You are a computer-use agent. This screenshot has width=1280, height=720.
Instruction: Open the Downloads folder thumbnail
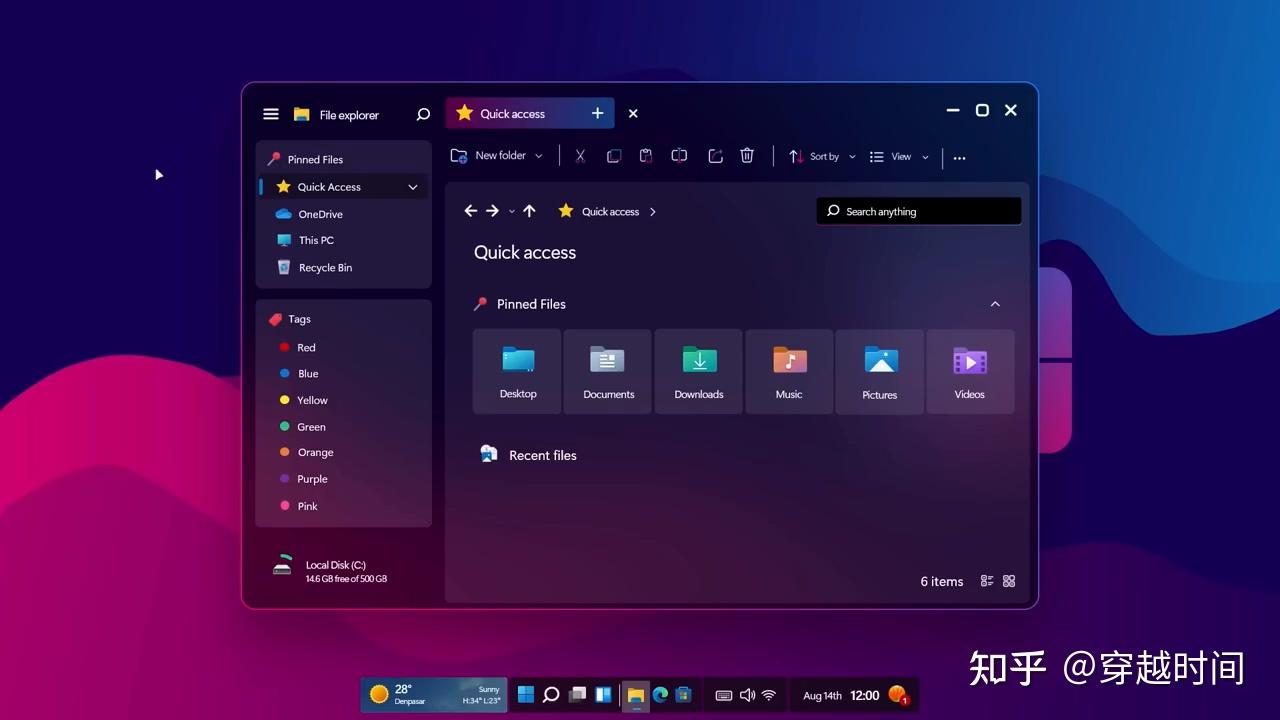coord(698,370)
